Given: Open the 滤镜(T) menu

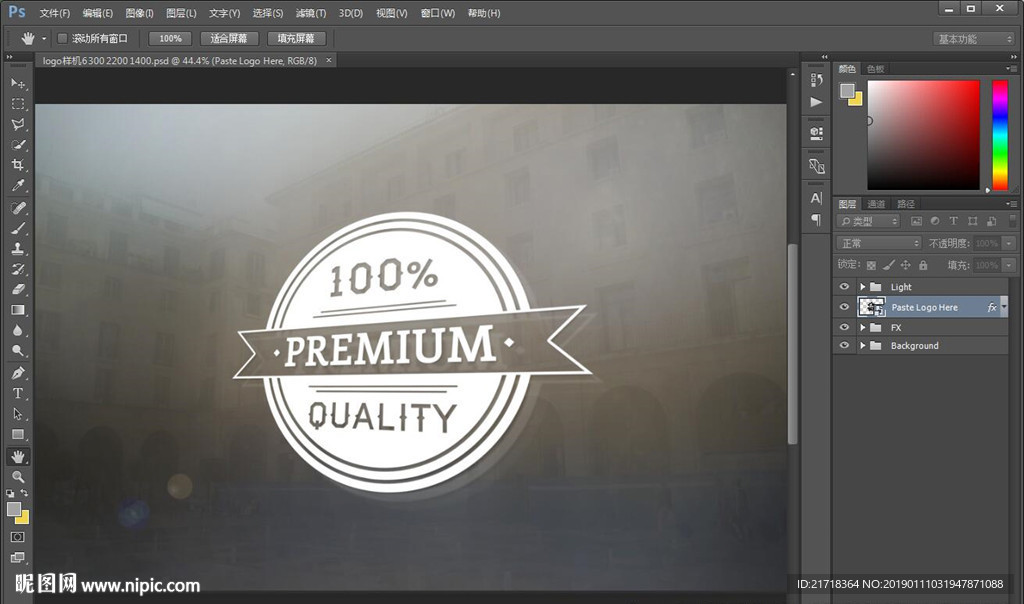Looking at the screenshot, I should click(311, 13).
